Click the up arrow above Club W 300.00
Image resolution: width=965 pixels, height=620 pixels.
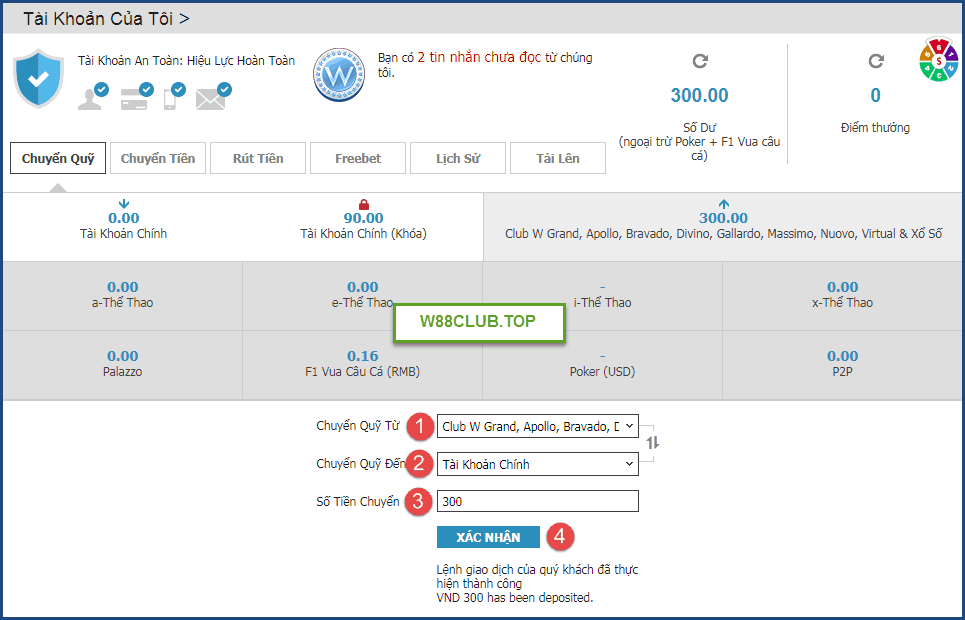(724, 204)
